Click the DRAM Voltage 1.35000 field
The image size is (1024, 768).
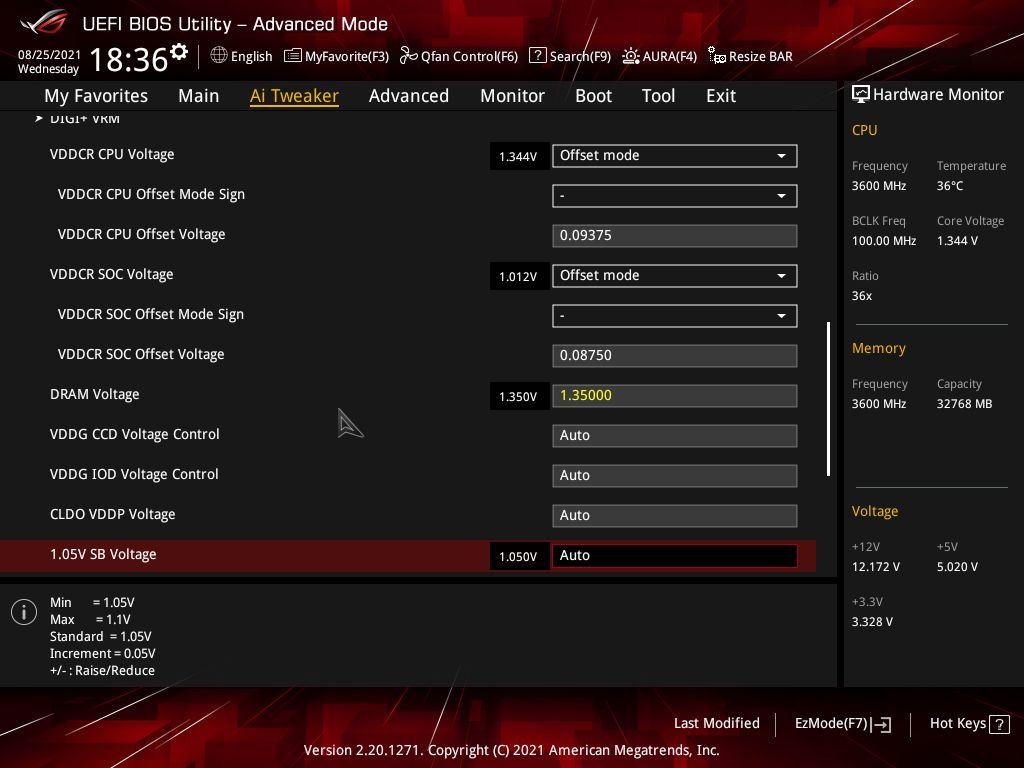[675, 396]
